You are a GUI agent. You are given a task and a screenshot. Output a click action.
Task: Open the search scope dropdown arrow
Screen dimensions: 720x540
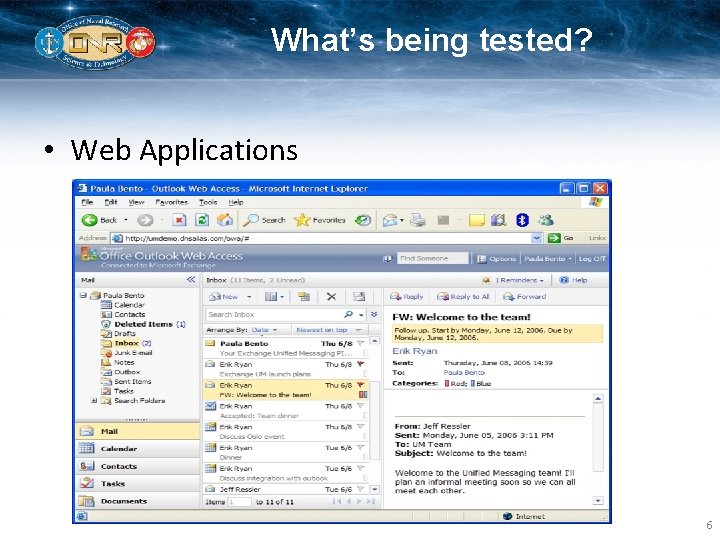point(361,315)
